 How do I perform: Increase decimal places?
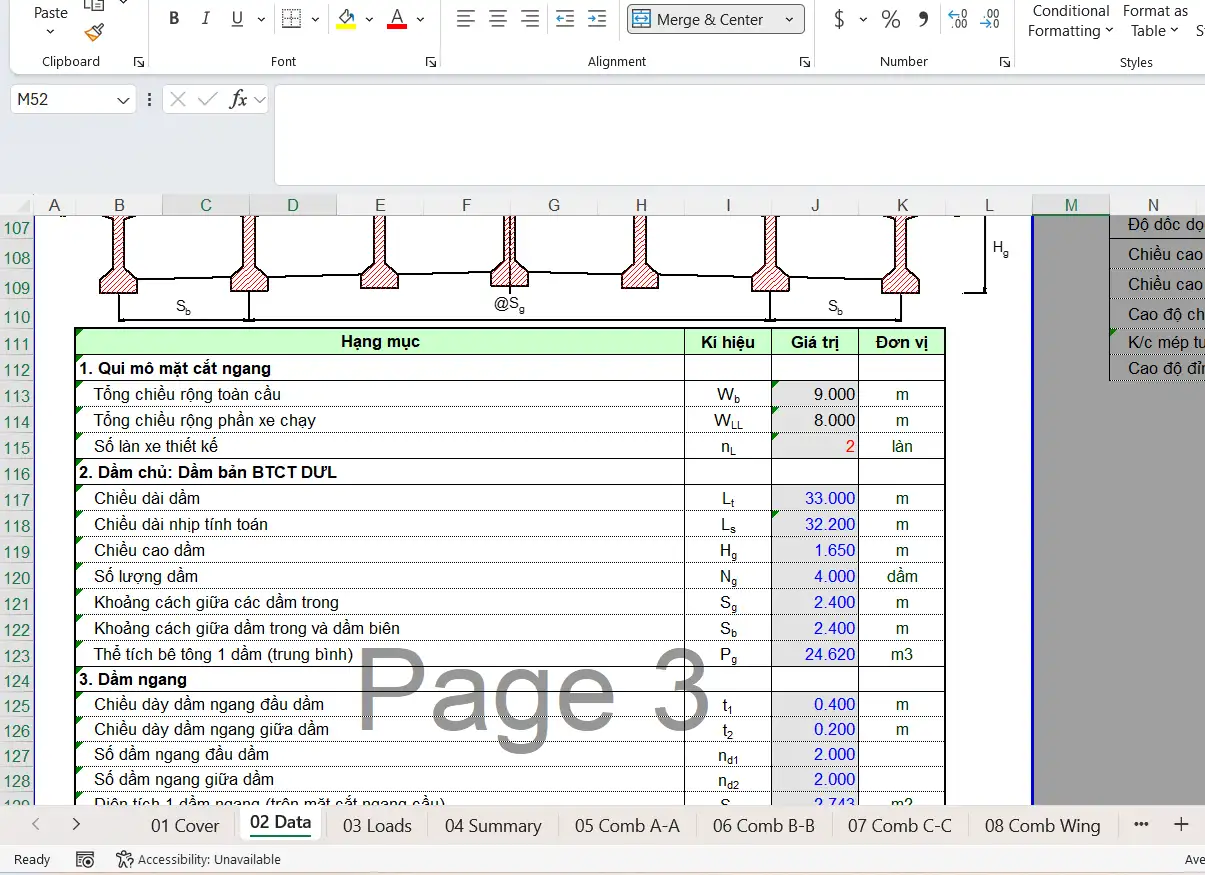(957, 19)
